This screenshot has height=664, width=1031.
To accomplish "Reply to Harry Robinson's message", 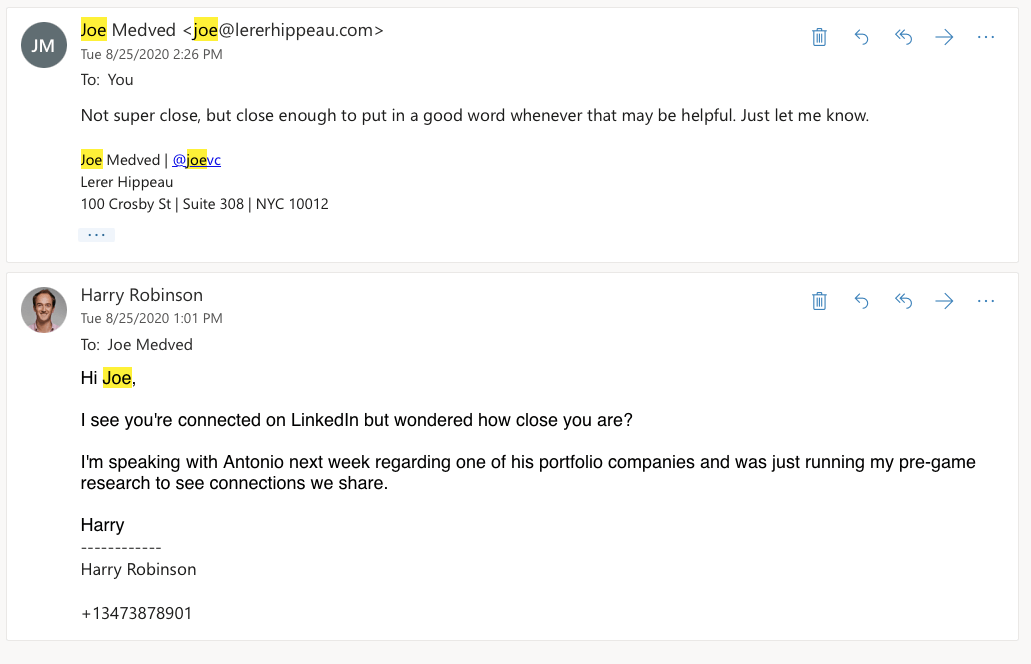I will 861,301.
